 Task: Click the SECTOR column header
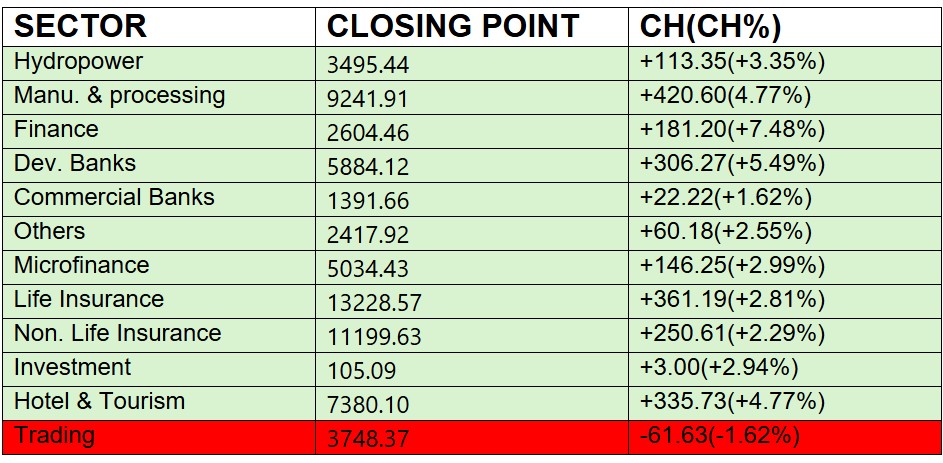(x=81, y=25)
